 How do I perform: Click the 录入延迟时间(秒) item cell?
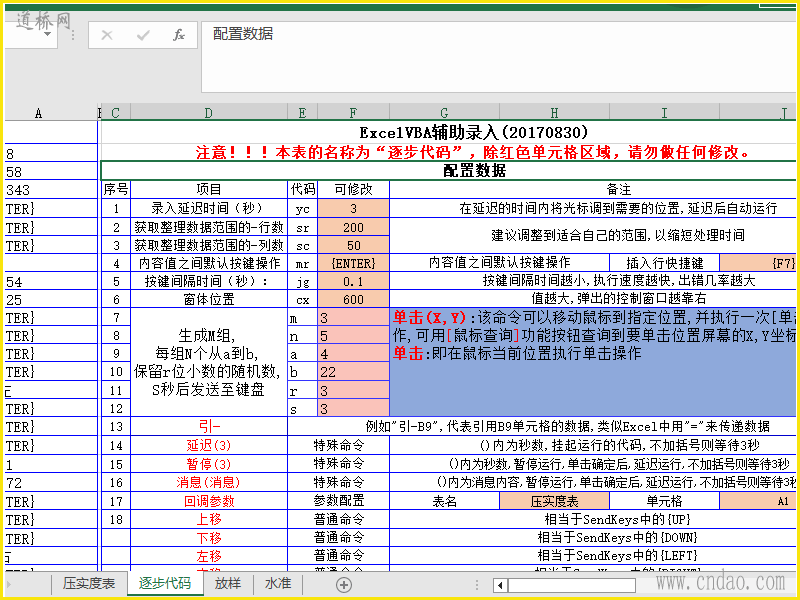(209, 208)
